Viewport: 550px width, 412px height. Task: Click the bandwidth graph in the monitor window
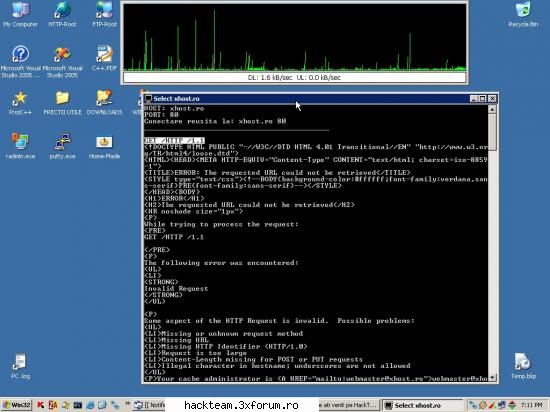tap(294, 37)
